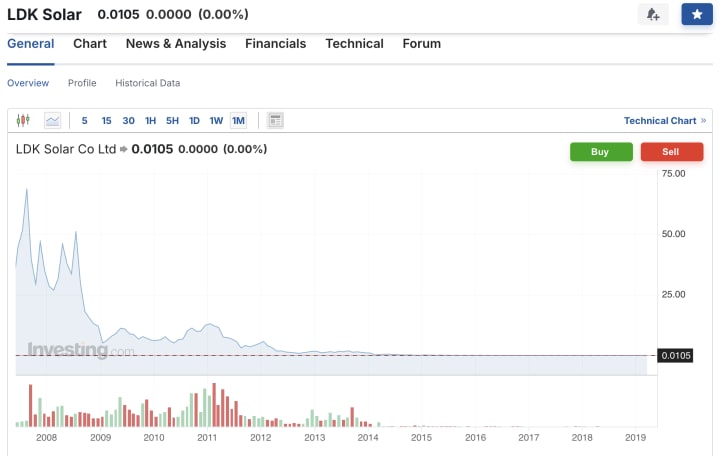The width and height of the screenshot is (720, 456).
Task: Select the Profile sub-tab
Action: click(82, 83)
